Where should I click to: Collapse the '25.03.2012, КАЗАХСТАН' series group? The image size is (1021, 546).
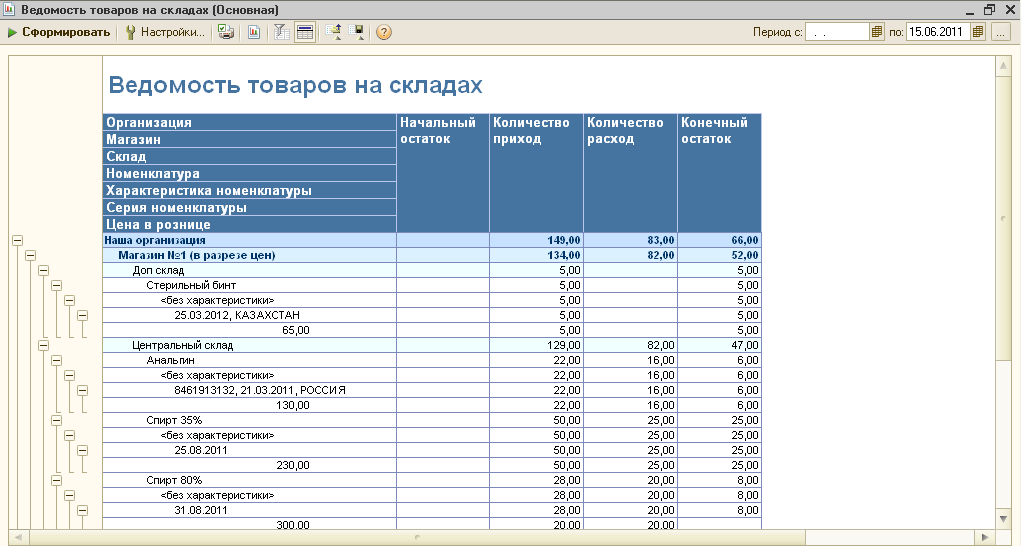[83, 315]
